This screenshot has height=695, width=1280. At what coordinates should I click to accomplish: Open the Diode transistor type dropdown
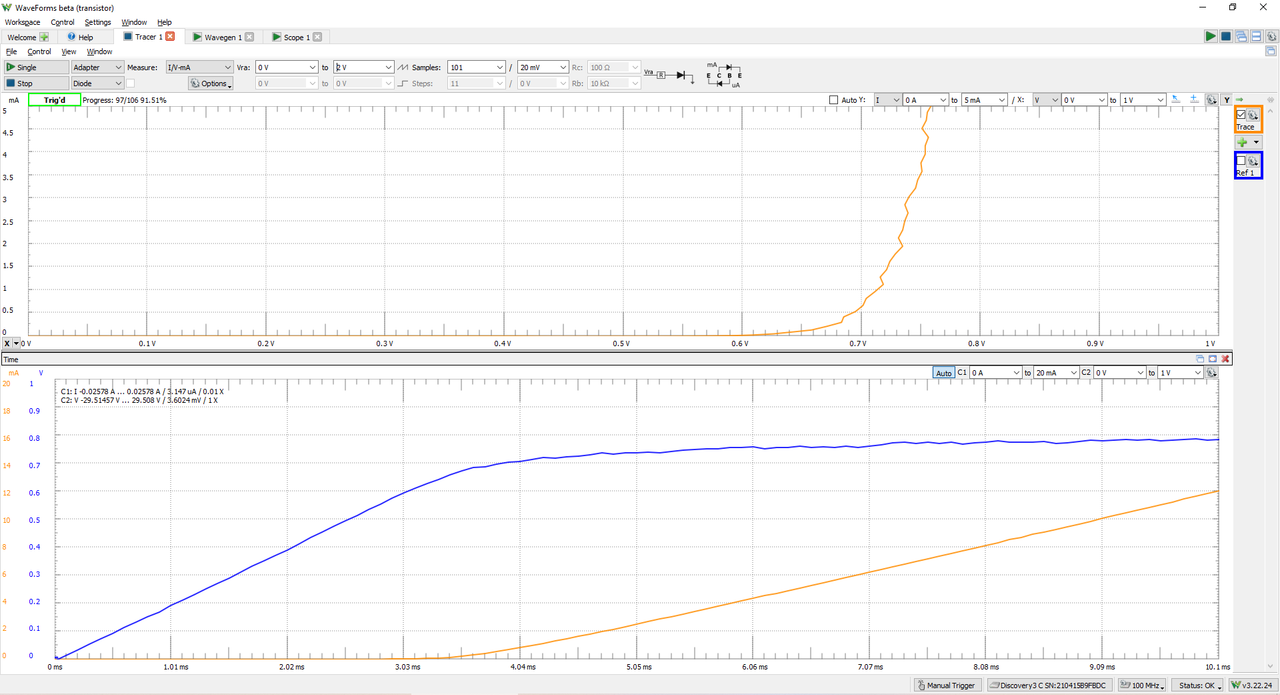pos(97,83)
